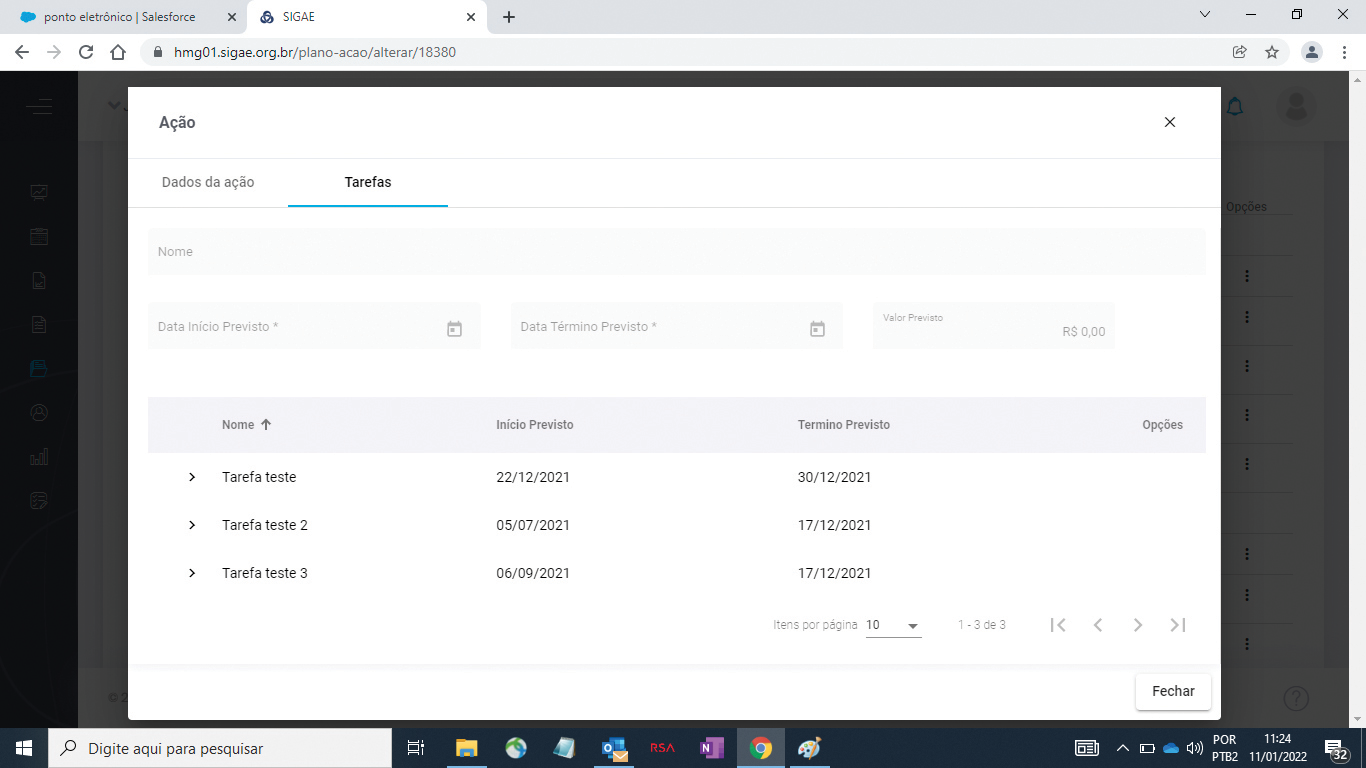Screen dimensions: 1366x768
Task: Click the date 30/12/2021
Action: click(835, 477)
